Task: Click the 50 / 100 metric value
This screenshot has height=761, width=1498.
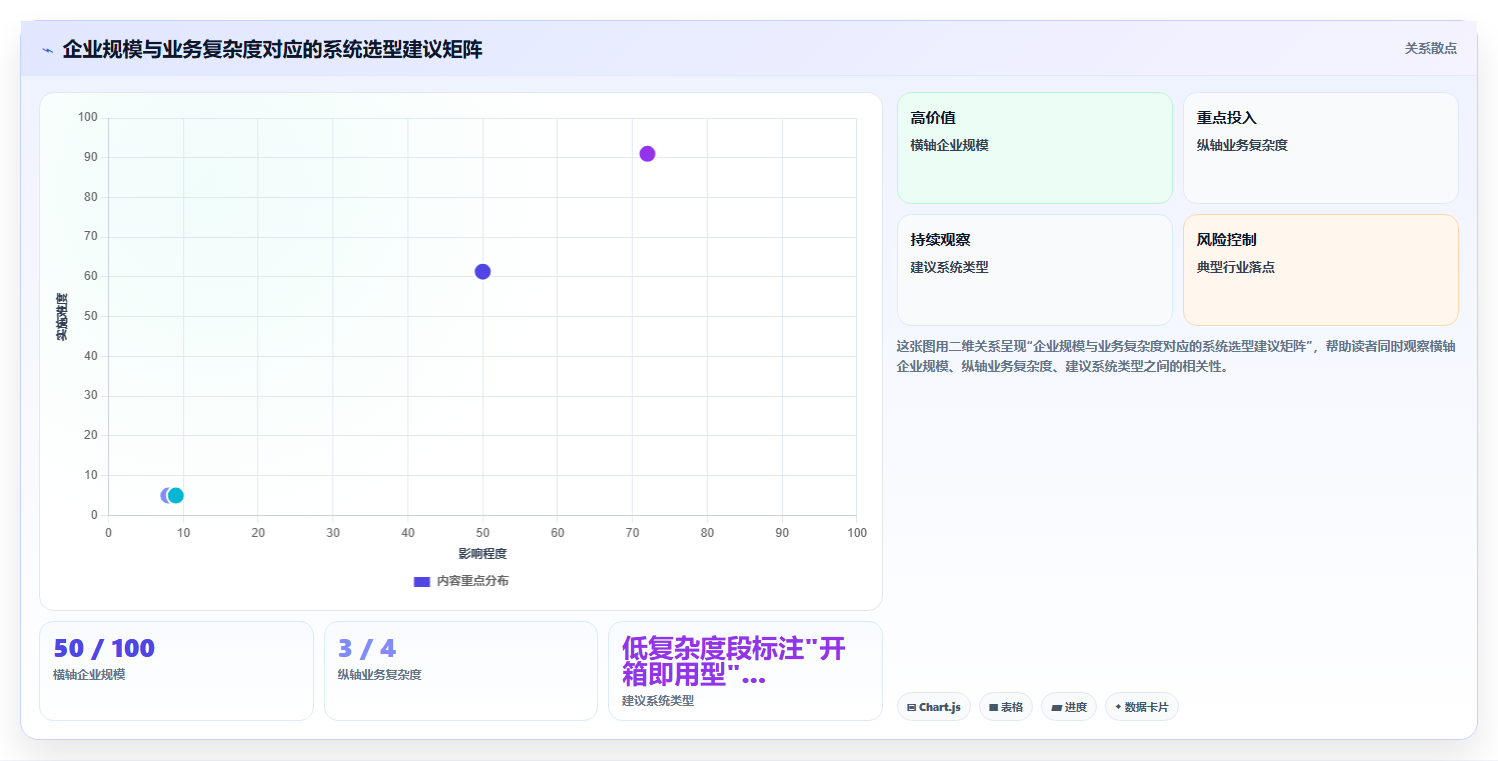Action: point(104,649)
